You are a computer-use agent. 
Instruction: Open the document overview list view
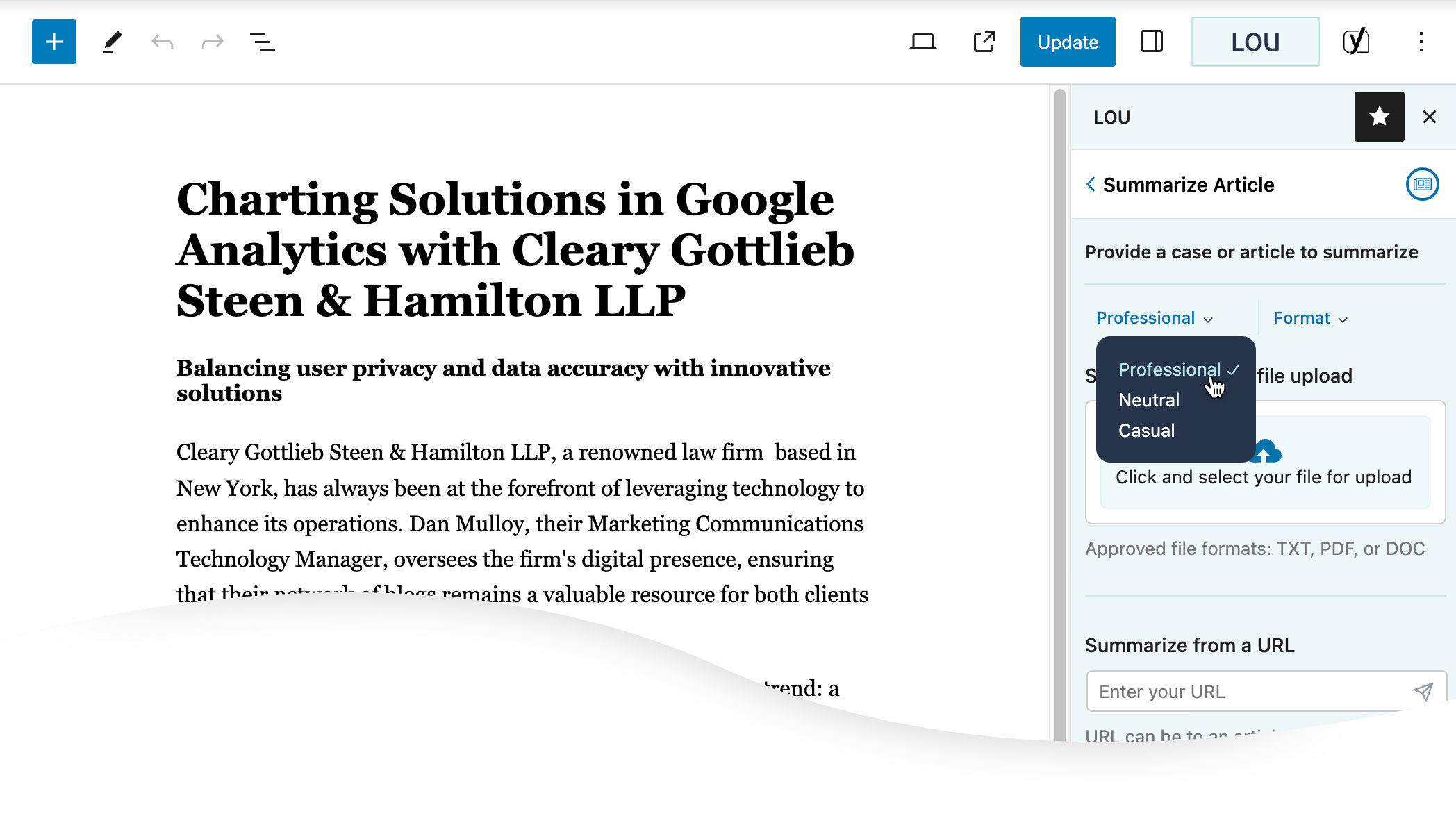coord(263,42)
